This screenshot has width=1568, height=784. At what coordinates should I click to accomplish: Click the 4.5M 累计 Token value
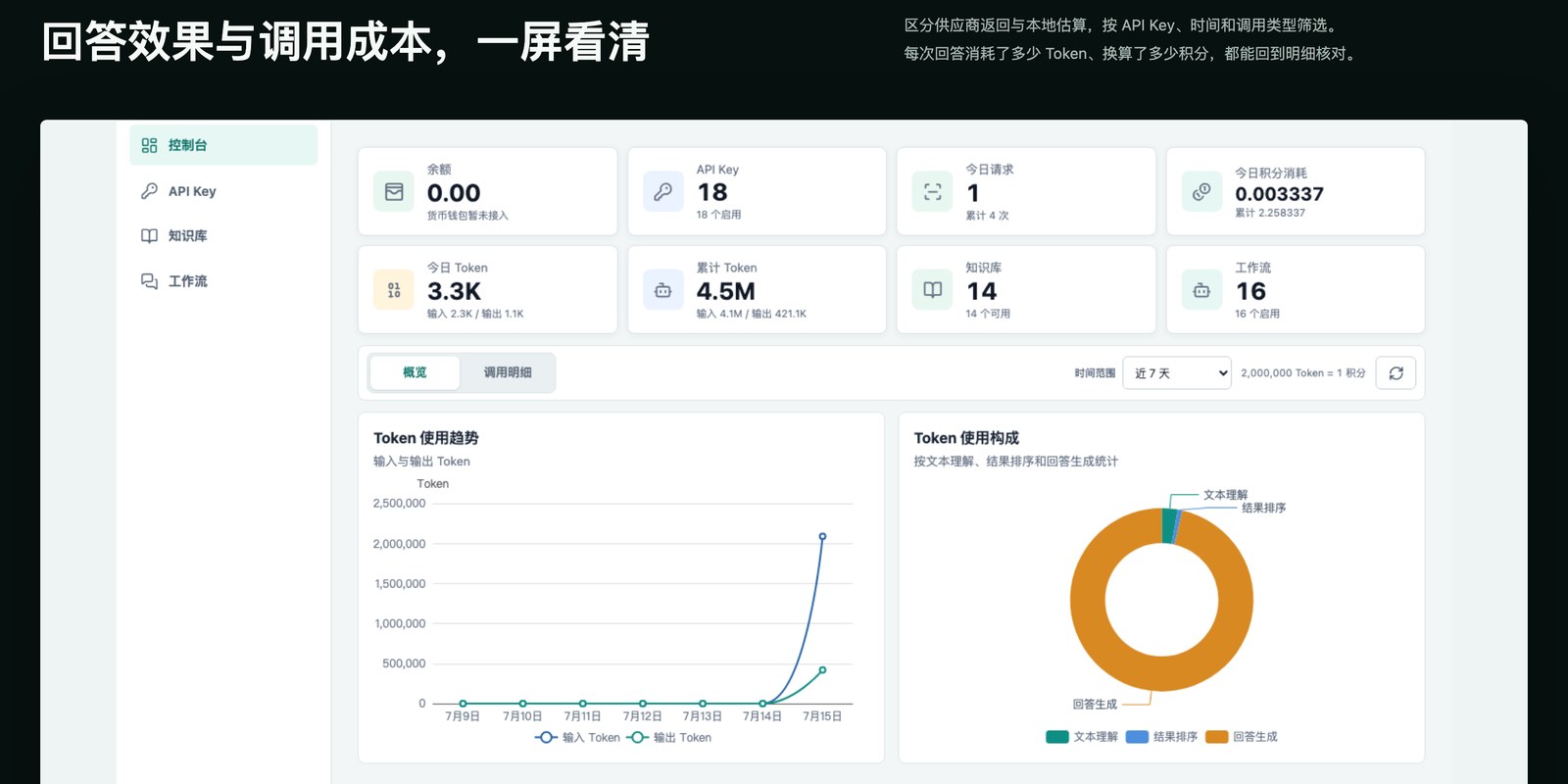(725, 291)
